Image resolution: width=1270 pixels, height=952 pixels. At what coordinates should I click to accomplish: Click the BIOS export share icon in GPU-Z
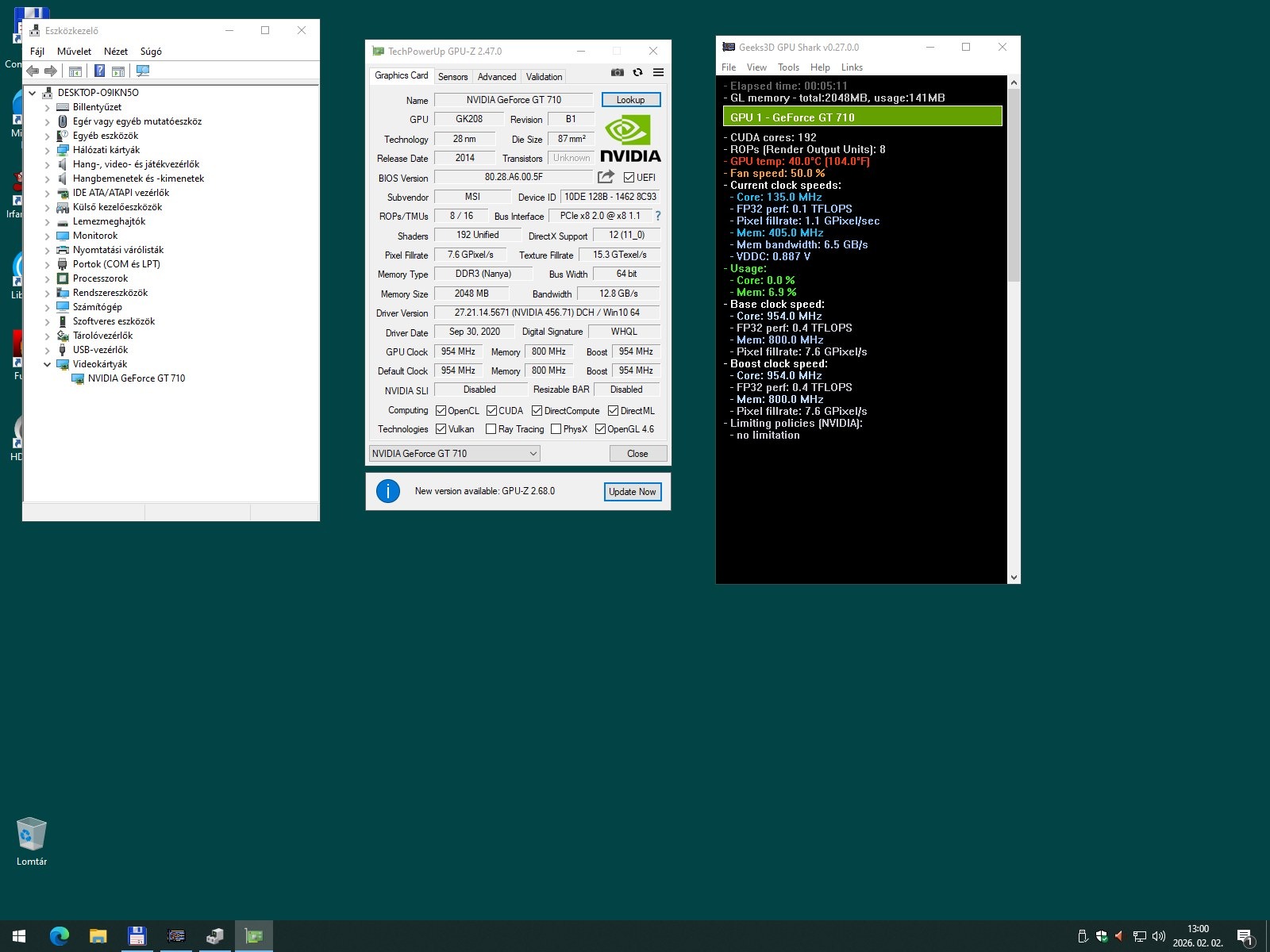pos(606,177)
